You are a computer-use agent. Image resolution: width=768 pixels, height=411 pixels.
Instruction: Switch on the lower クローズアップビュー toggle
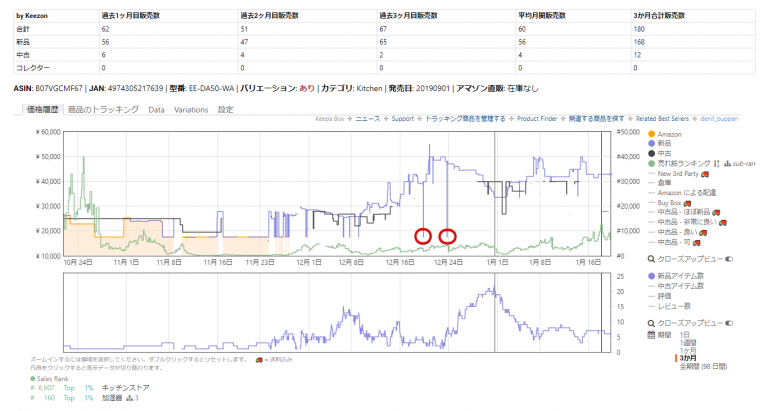pyautogui.click(x=728, y=324)
